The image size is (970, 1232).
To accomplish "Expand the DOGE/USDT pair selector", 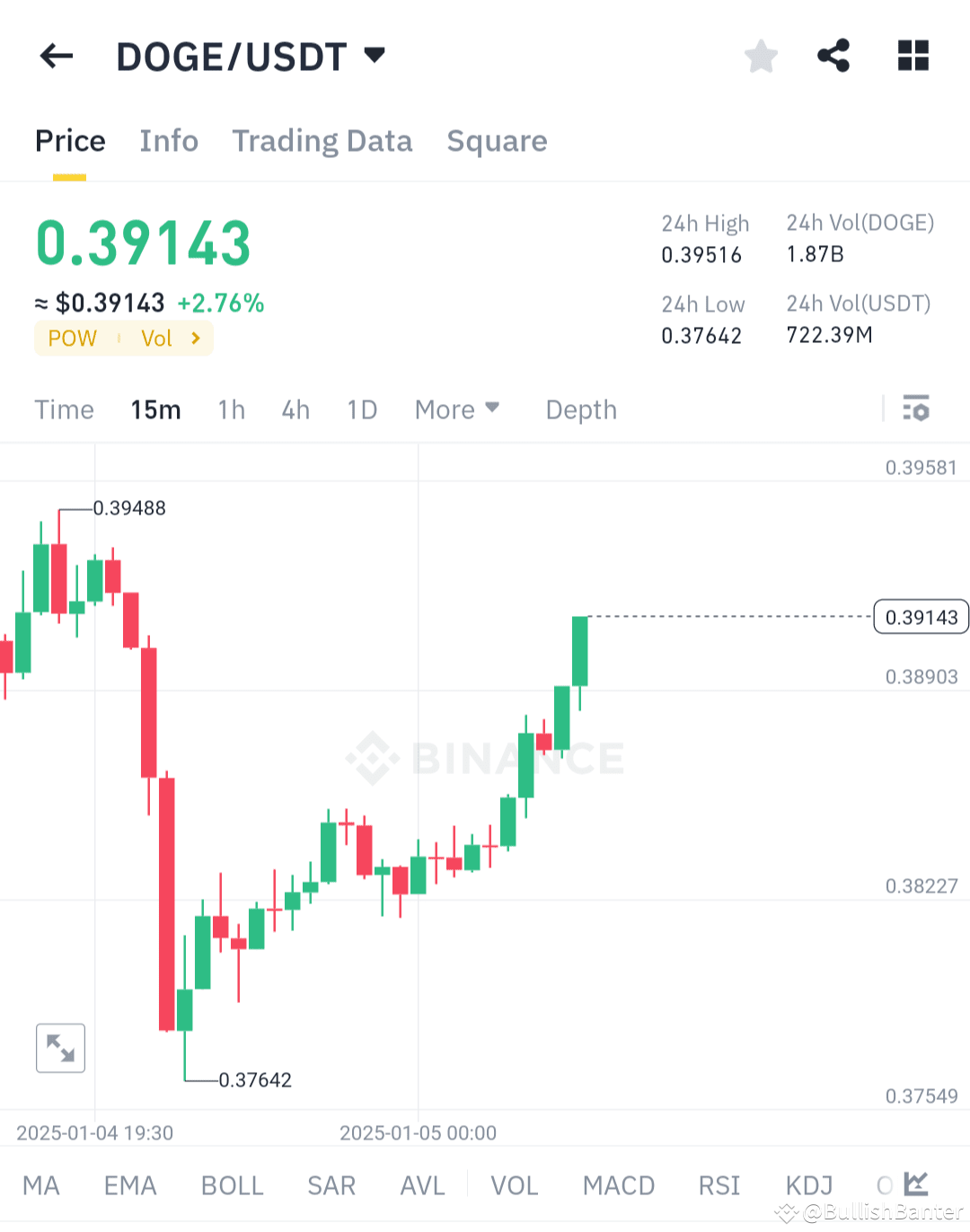I will [375, 54].
